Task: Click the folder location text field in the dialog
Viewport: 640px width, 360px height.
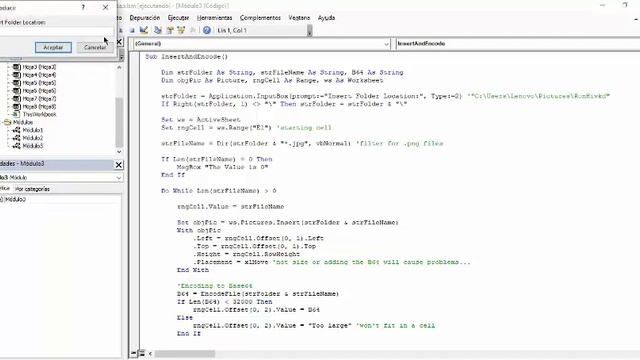Action: point(56,31)
